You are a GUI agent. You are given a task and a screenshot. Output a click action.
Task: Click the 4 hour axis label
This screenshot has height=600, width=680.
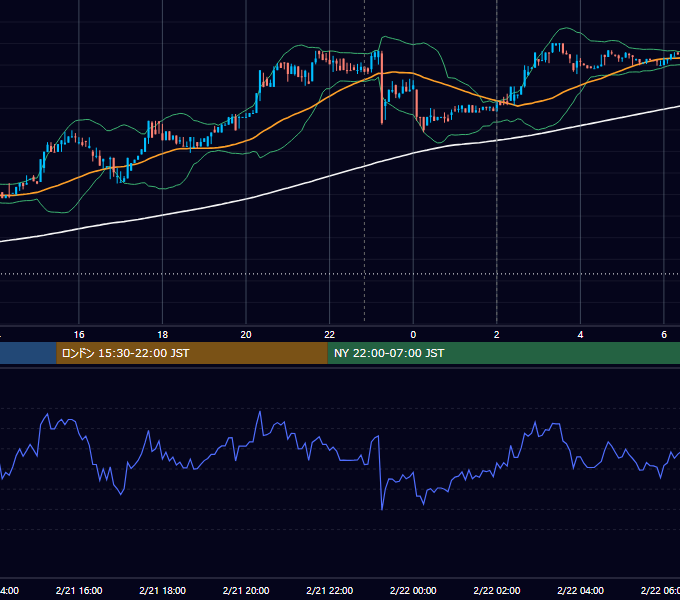[580, 335]
